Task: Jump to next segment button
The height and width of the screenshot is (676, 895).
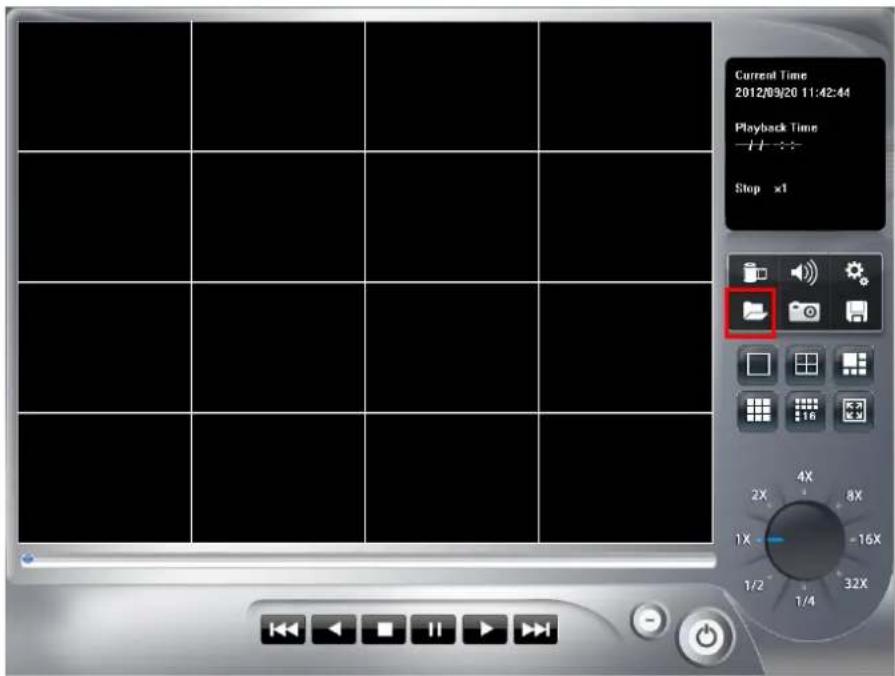Action: pyautogui.click(x=535, y=629)
